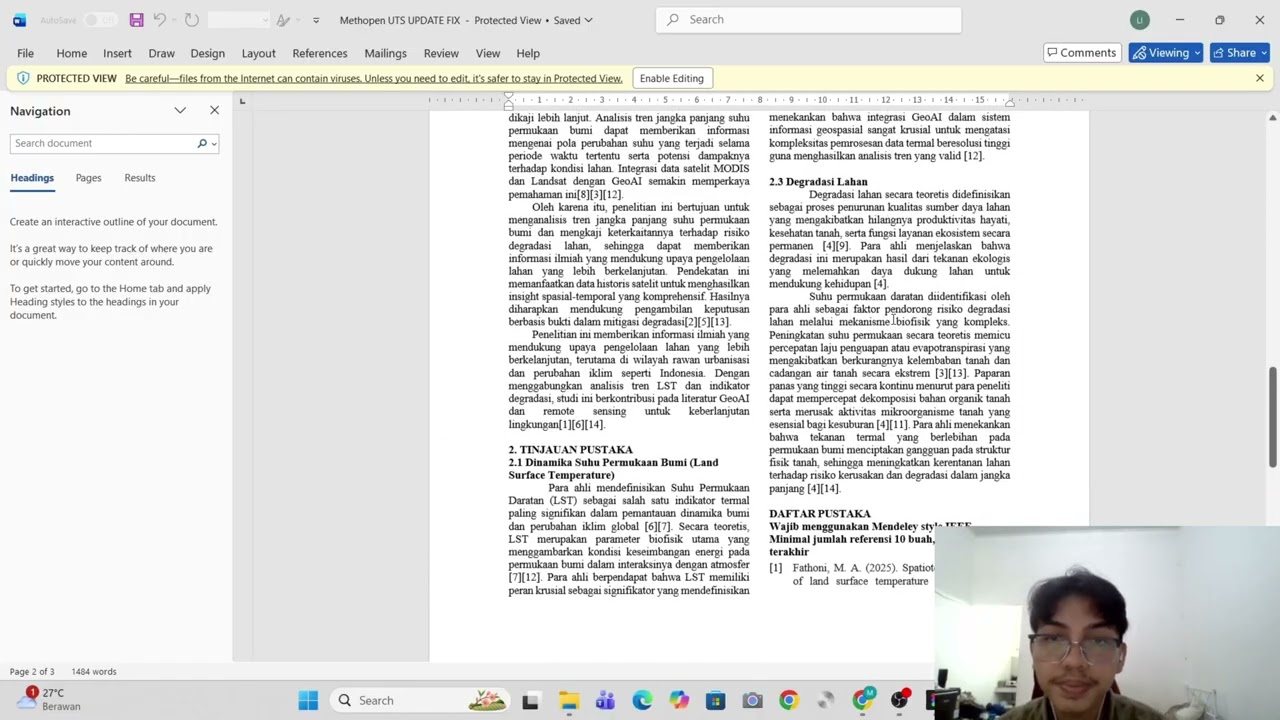This screenshot has width=1280, height=720.
Task: Click the Undo arrow icon
Action: point(159,20)
